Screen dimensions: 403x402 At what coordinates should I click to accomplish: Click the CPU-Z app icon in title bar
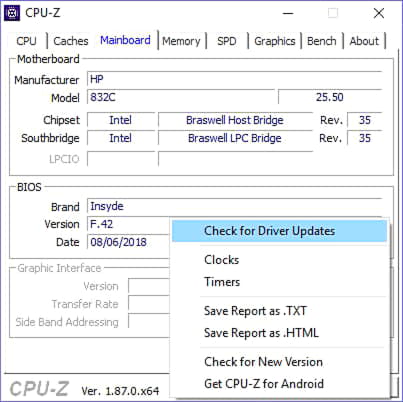point(12,13)
